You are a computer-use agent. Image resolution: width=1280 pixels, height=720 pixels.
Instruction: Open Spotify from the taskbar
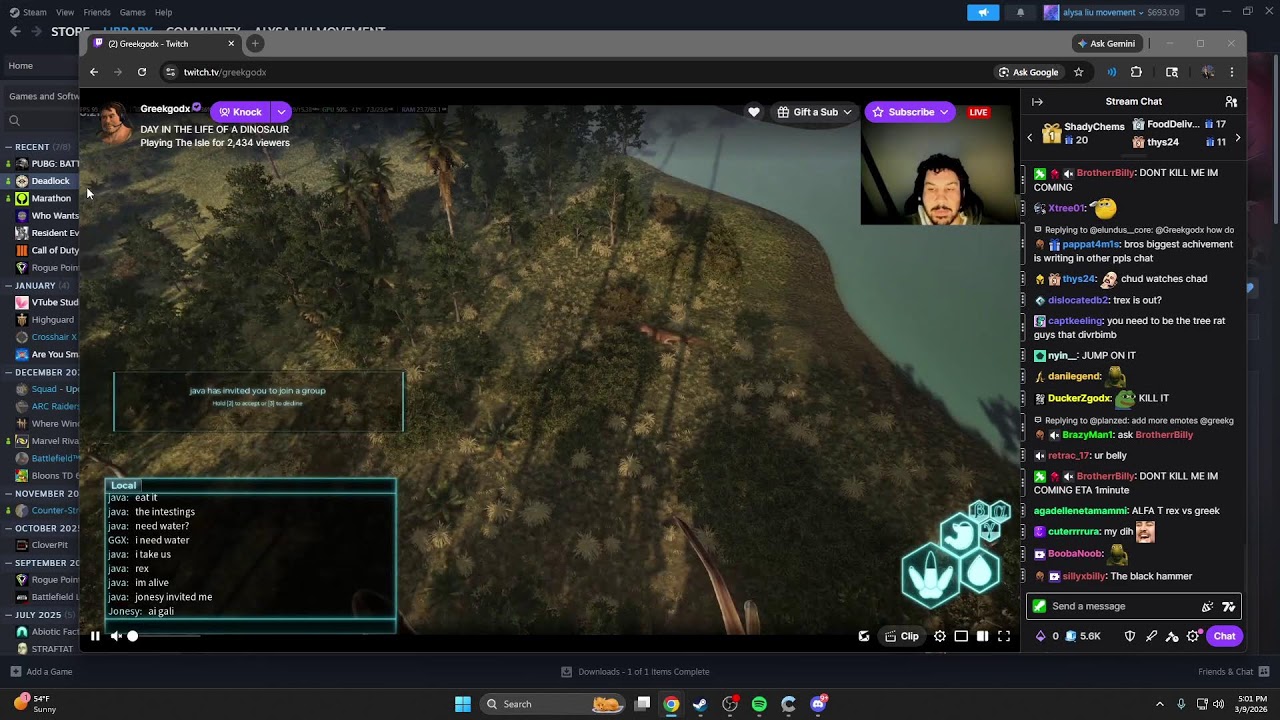(759, 704)
